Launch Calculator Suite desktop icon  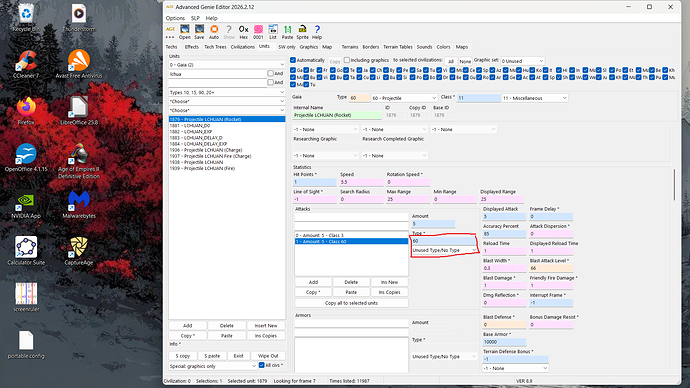(26, 251)
